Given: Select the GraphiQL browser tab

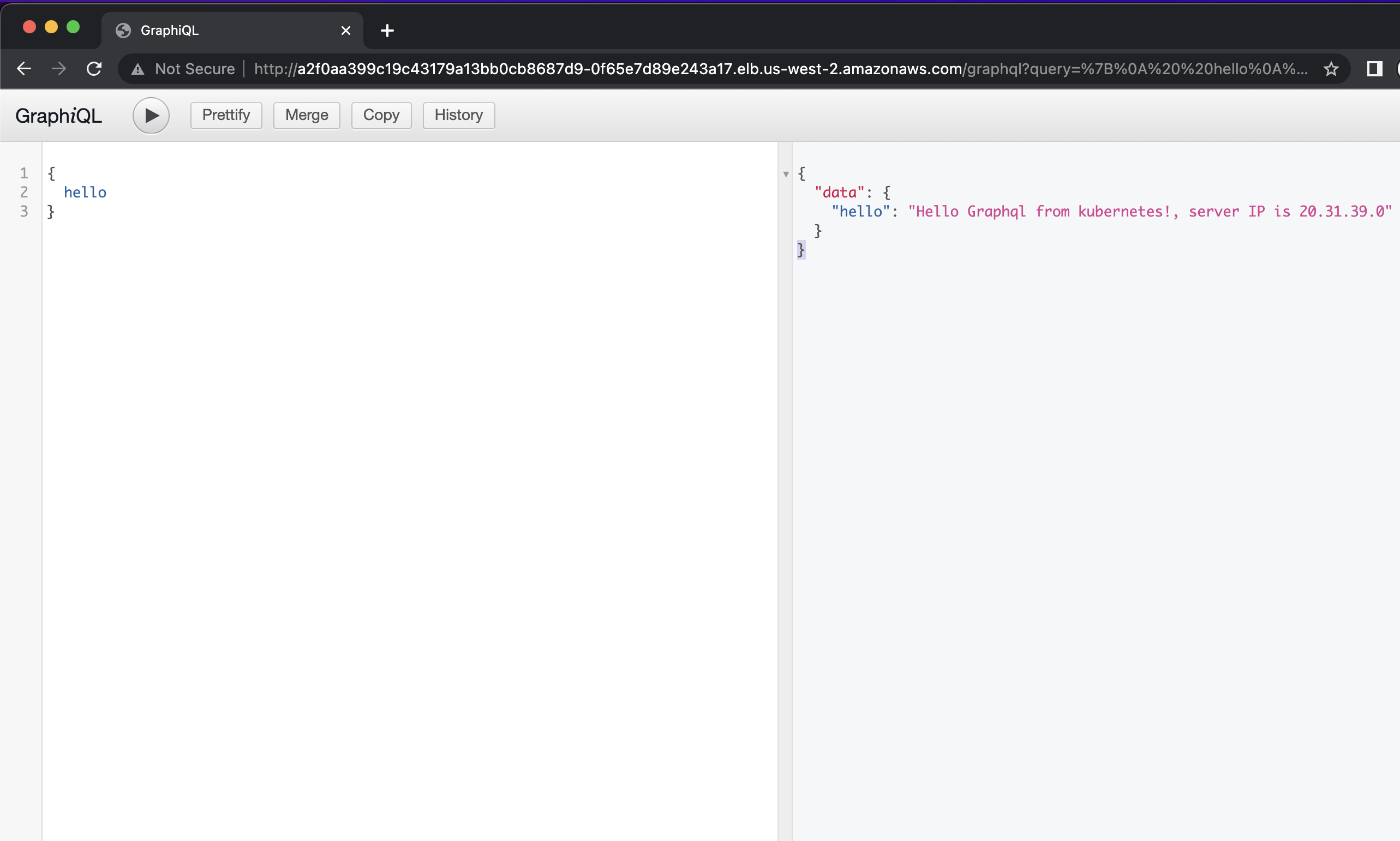Looking at the screenshot, I should click(220, 30).
